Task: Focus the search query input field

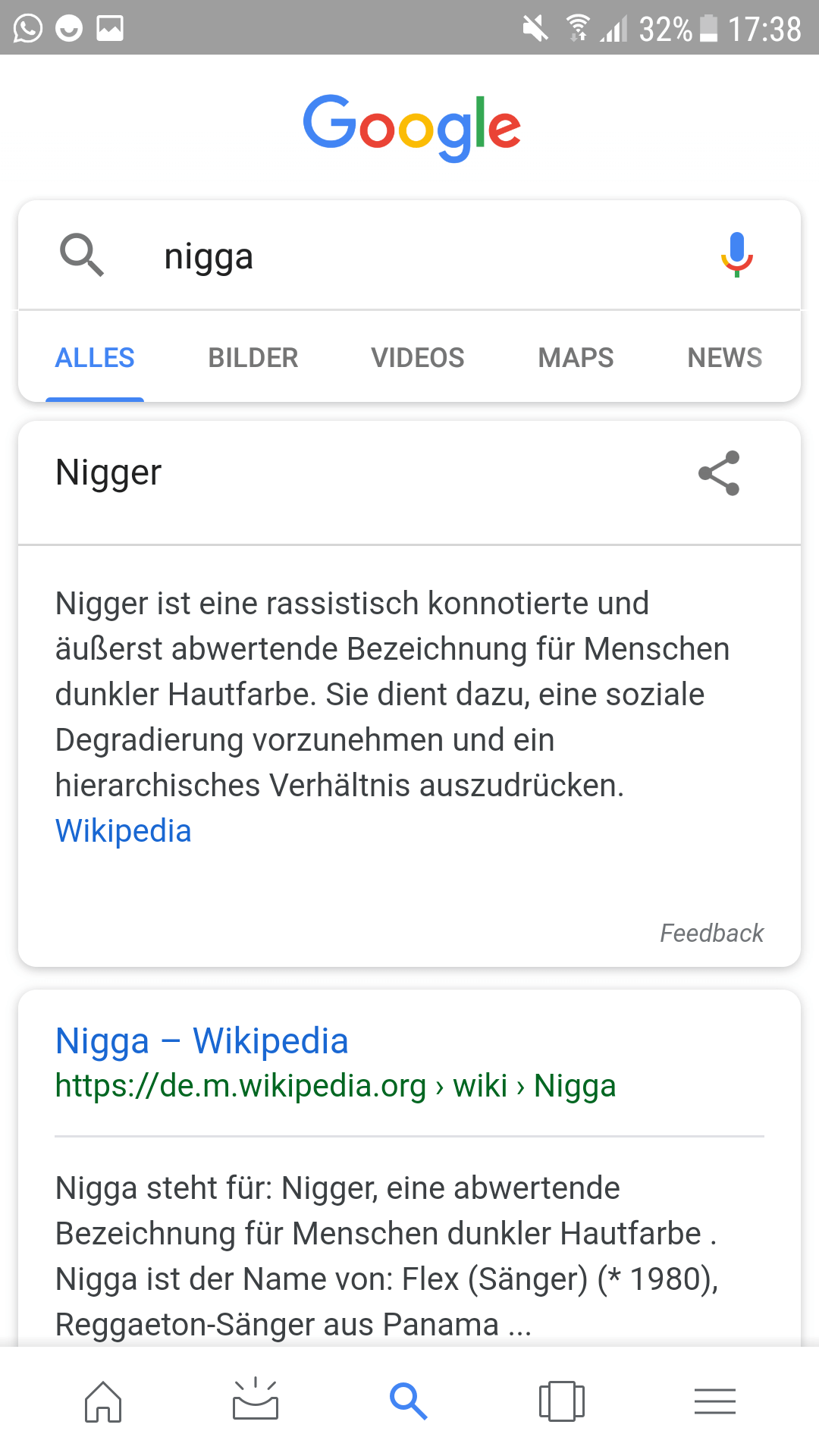Action: [409, 256]
